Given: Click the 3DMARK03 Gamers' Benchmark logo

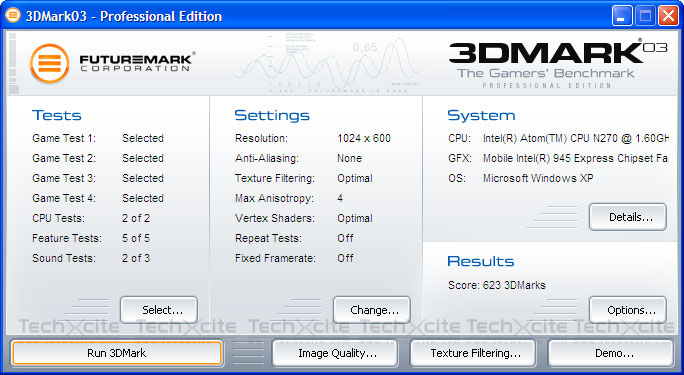Looking at the screenshot, I should pos(557,65).
